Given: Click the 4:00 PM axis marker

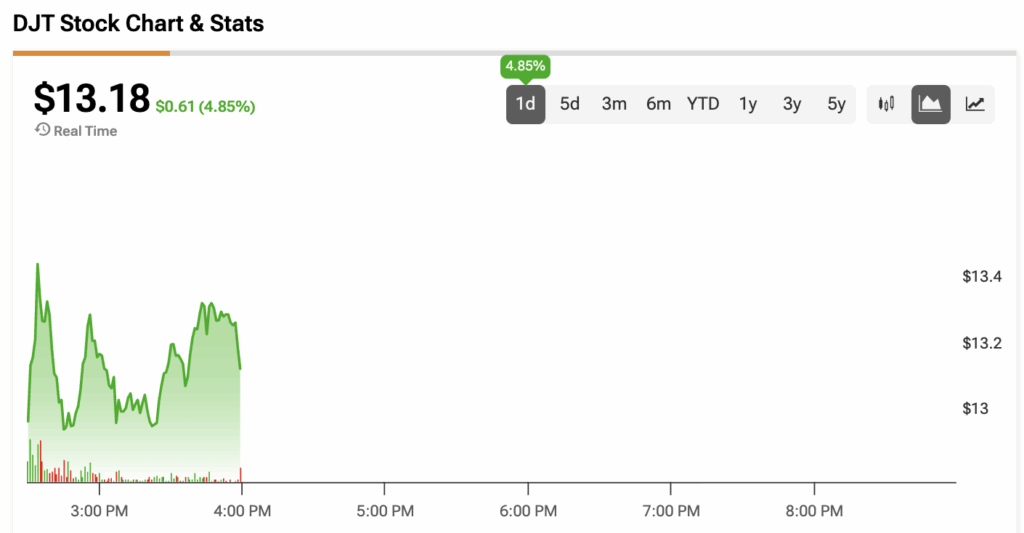Looking at the screenshot, I should coord(242,511).
